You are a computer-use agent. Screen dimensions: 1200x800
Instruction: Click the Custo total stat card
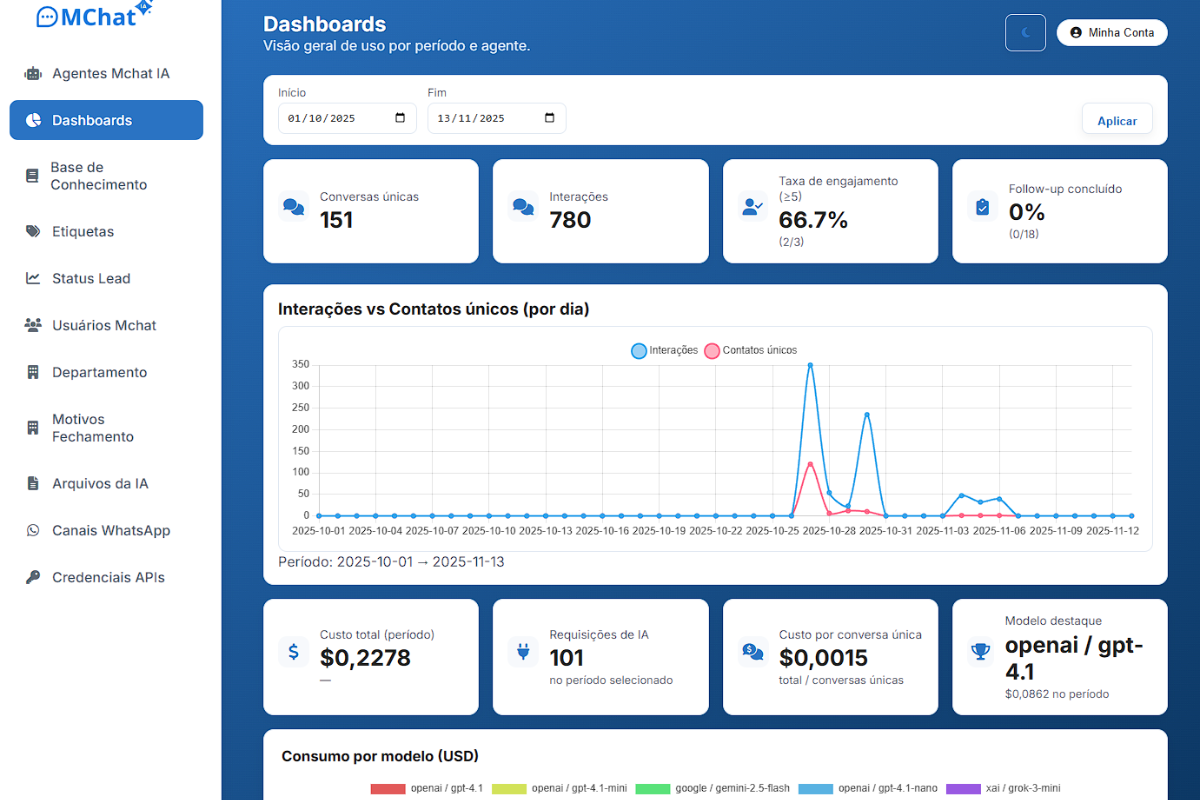(371, 657)
